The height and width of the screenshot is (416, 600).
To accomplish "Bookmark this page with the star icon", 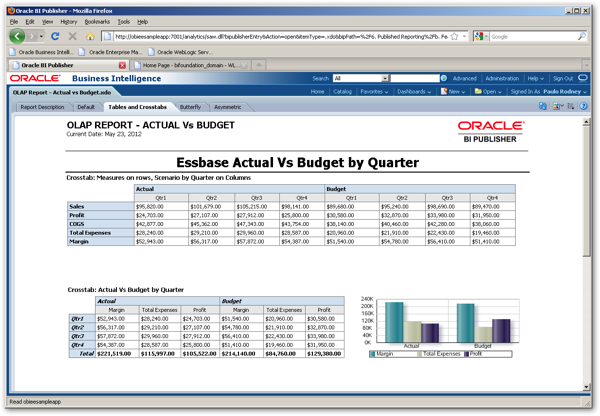I will pos(455,36).
